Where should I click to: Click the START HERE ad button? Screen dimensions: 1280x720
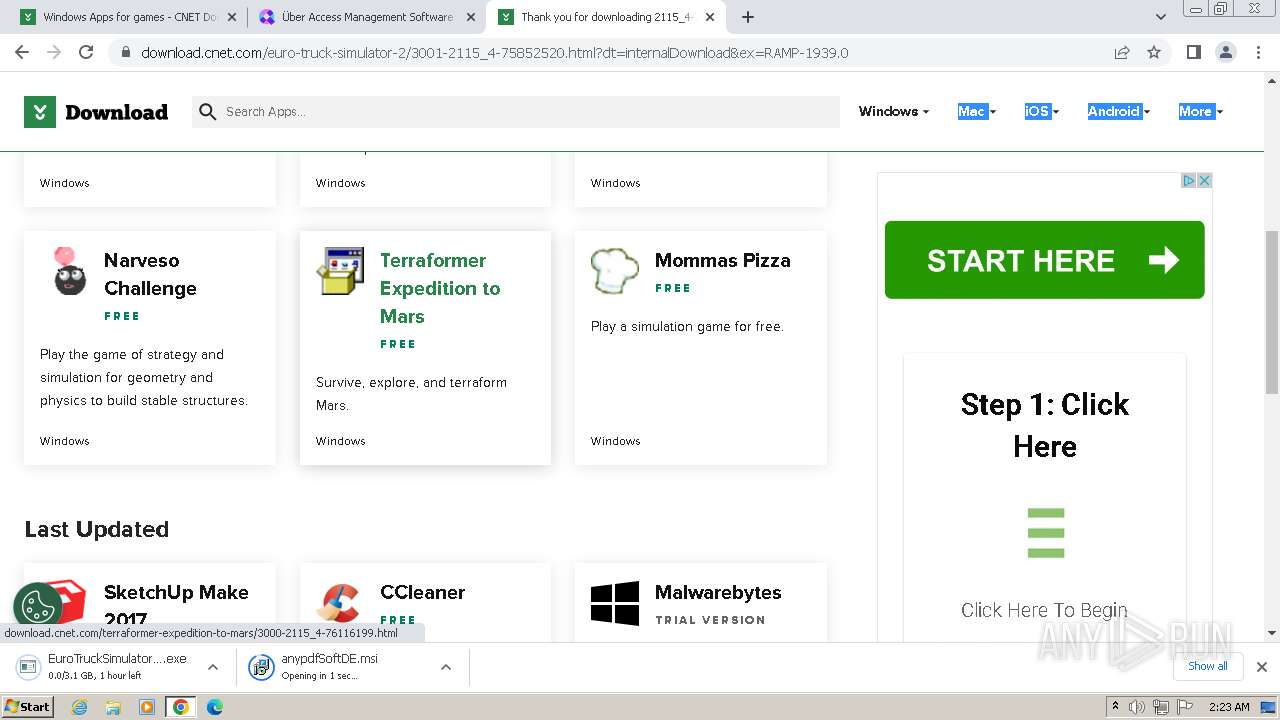[x=1044, y=260]
